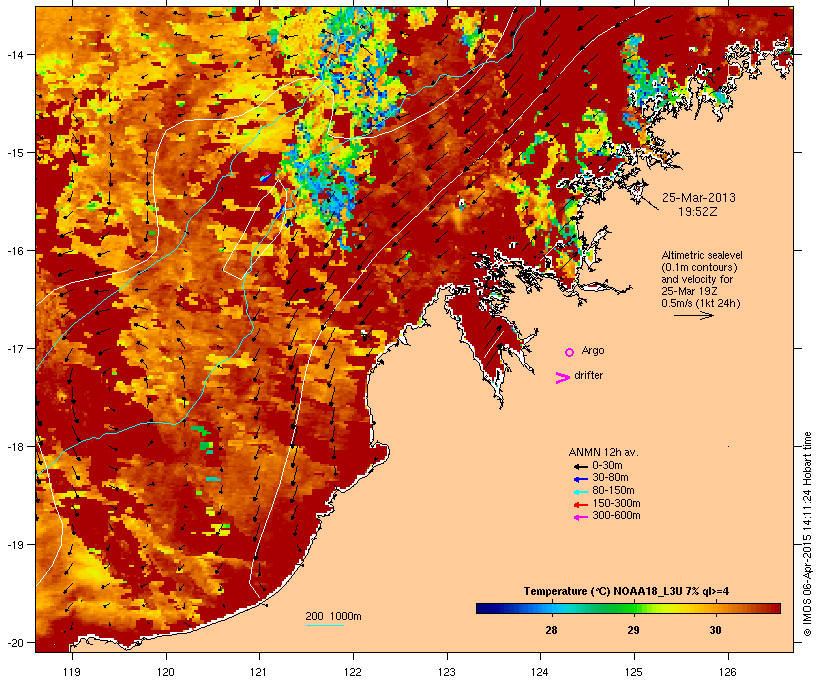Click the colorbar tick label 29

633,630
